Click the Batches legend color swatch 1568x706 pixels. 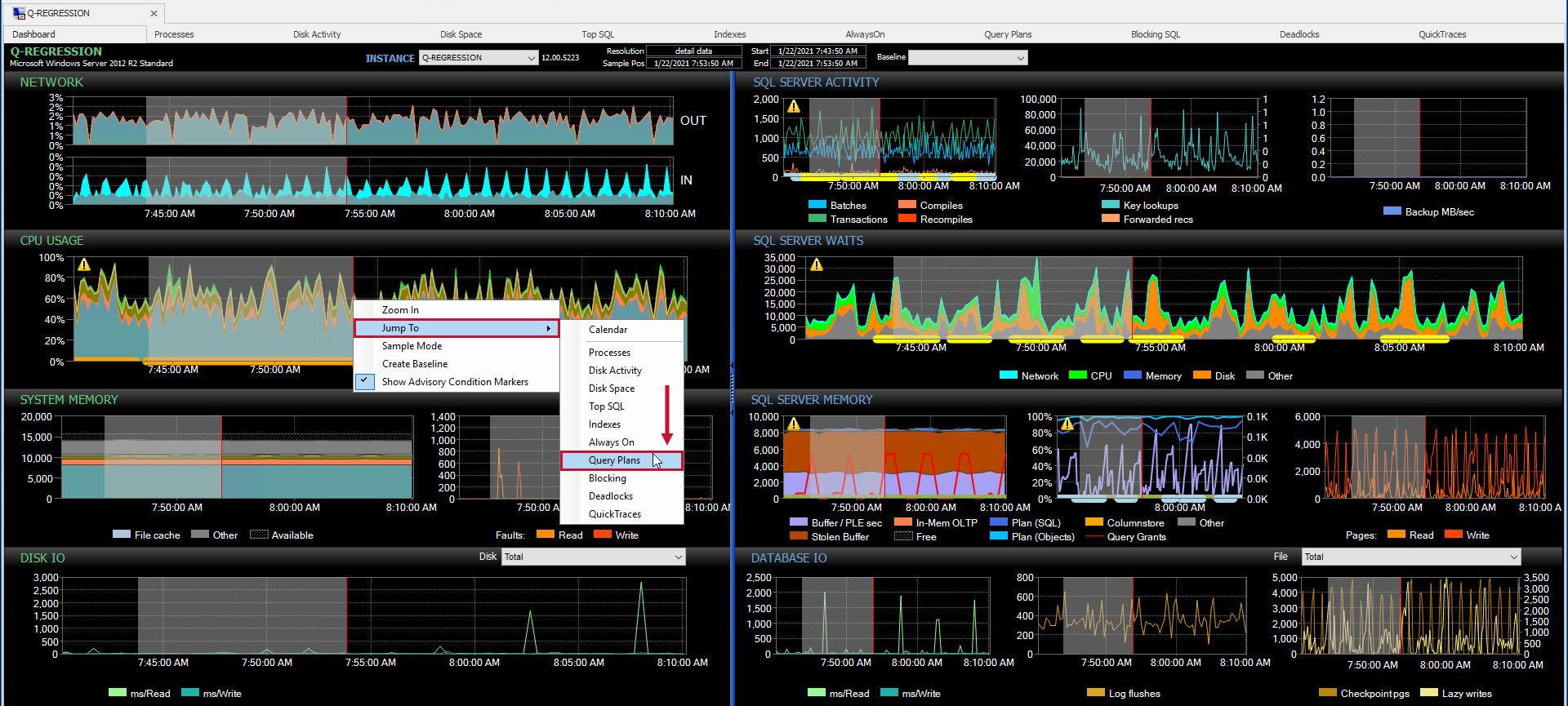coord(817,205)
